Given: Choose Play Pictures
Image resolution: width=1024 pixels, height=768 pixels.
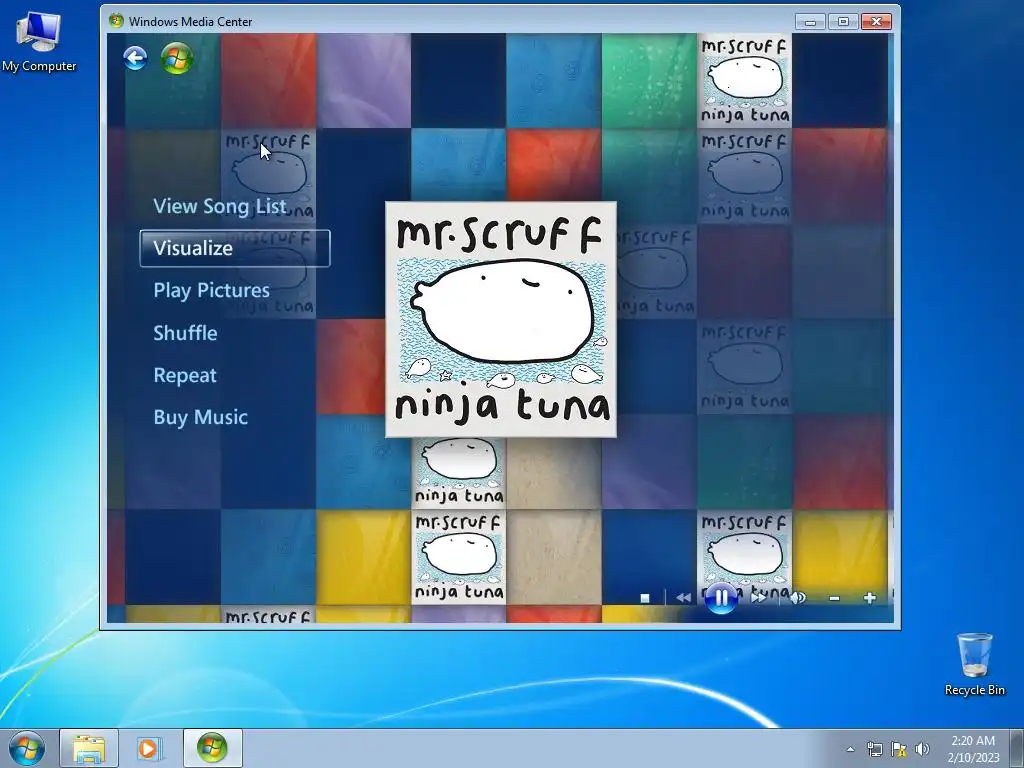Looking at the screenshot, I should (212, 291).
